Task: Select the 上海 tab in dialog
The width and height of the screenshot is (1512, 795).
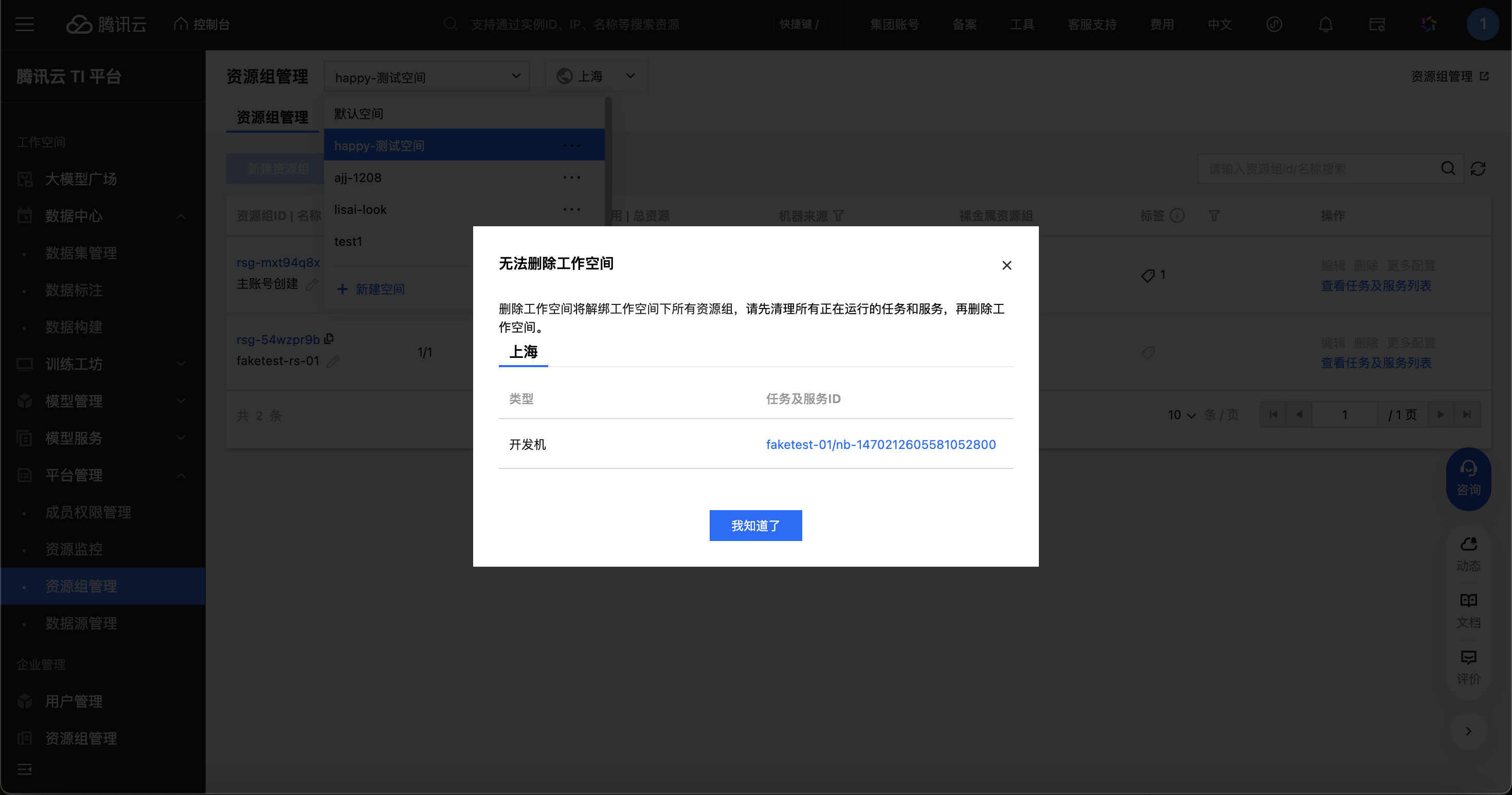Action: pyautogui.click(x=523, y=351)
